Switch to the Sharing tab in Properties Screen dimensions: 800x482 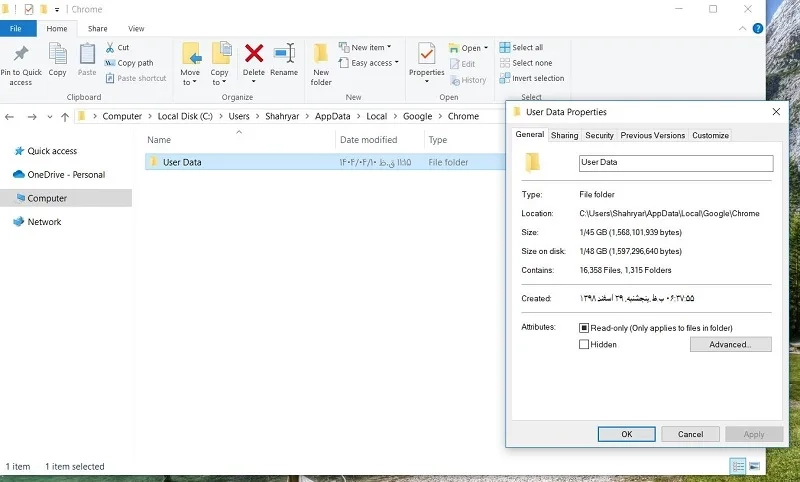point(564,135)
